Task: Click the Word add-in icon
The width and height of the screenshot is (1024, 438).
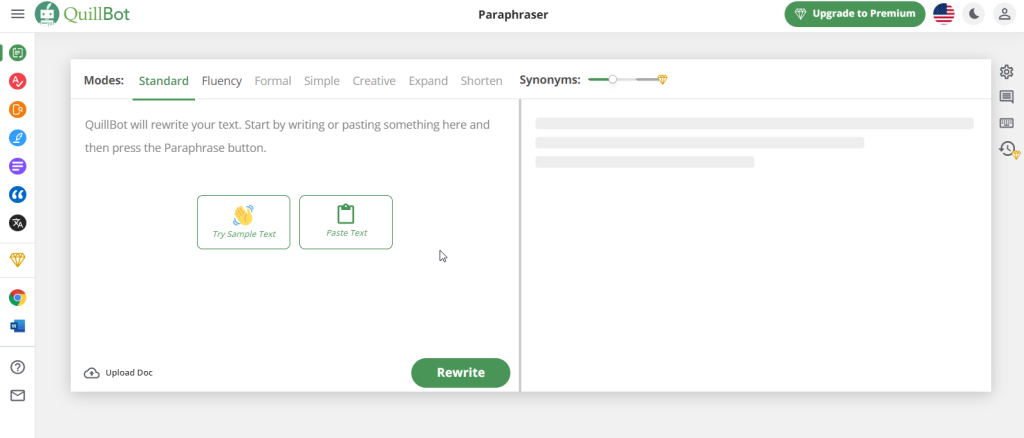Action: [x=17, y=326]
